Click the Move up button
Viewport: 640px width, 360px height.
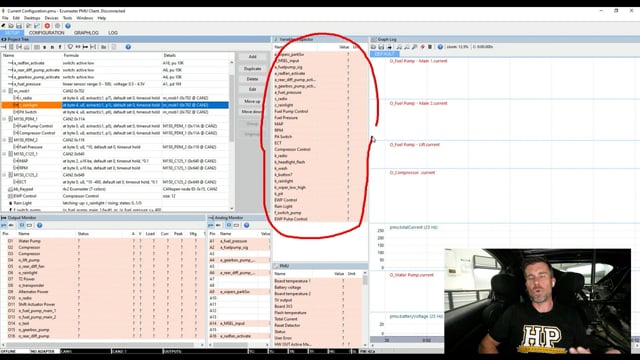click(253, 101)
